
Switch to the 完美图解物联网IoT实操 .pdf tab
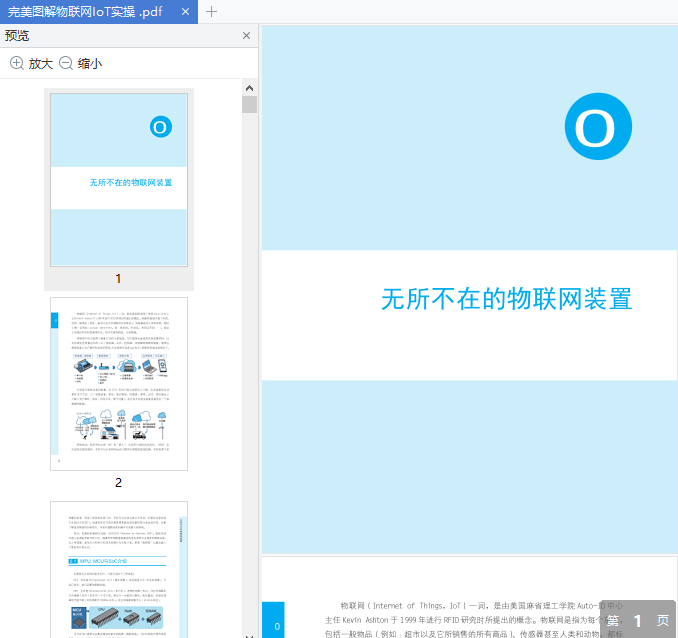(x=99, y=12)
